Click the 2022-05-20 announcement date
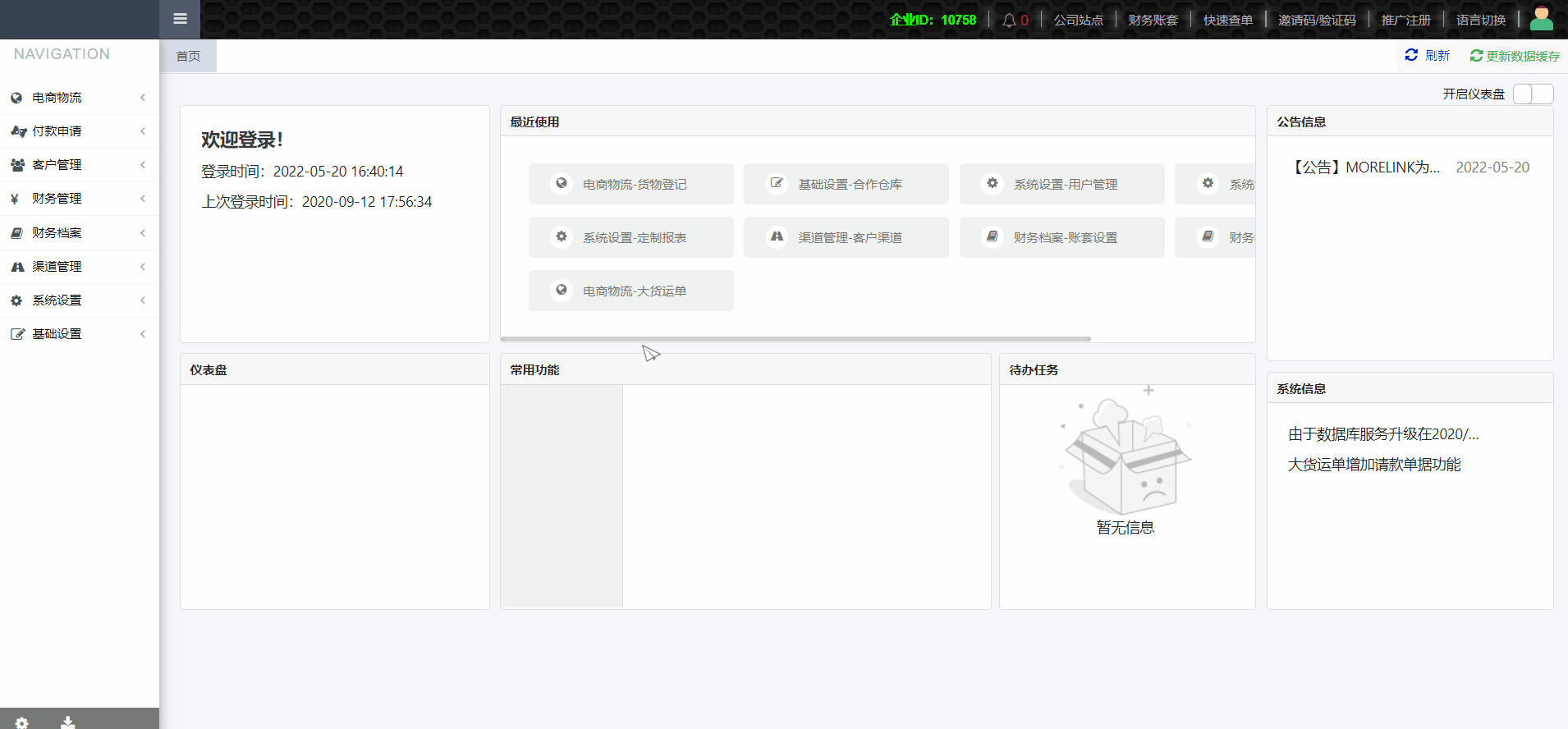Image resolution: width=1568 pixels, height=729 pixels. (x=1492, y=167)
